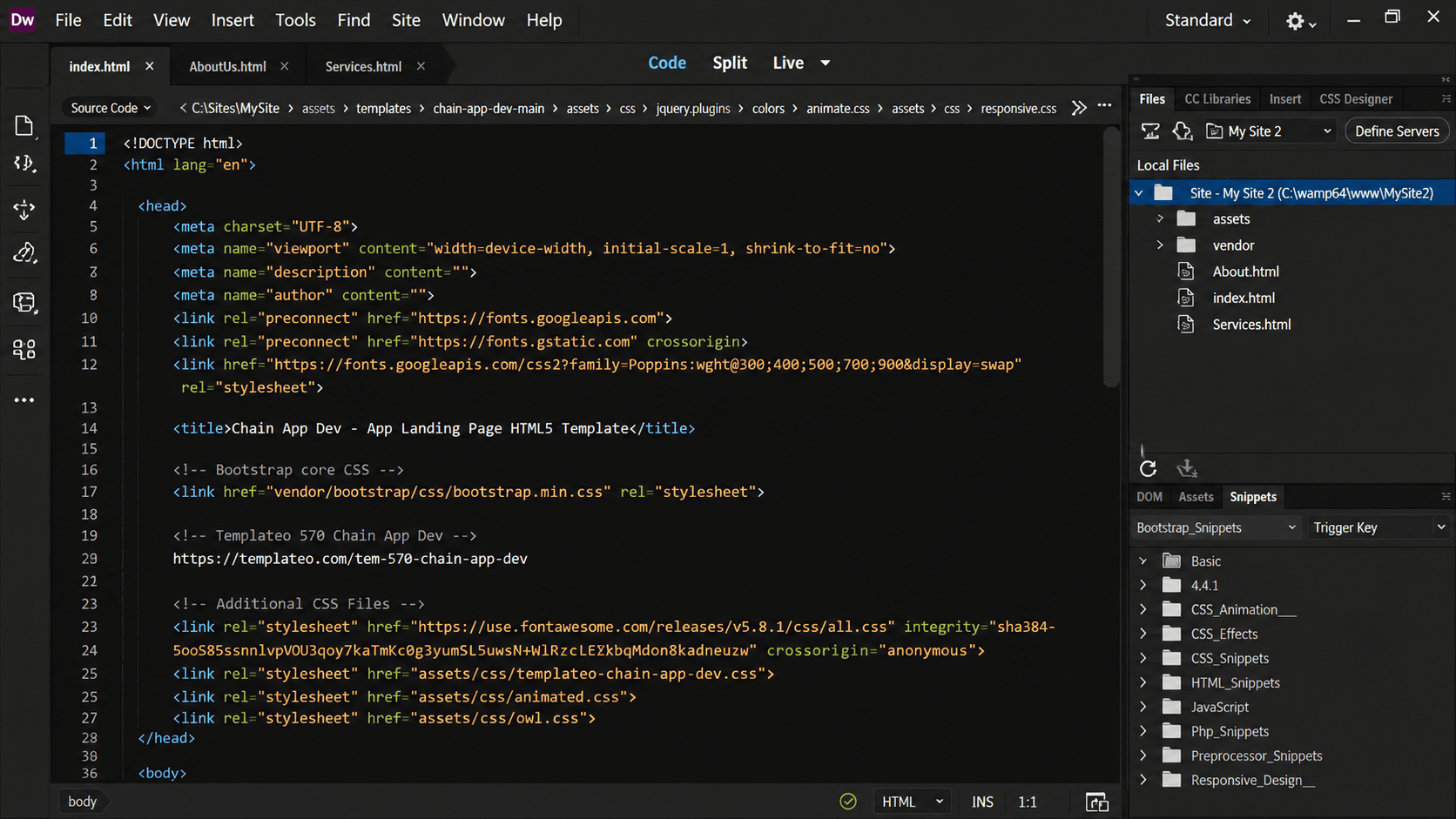Select the Php_Snippets folder

[x=1230, y=732]
